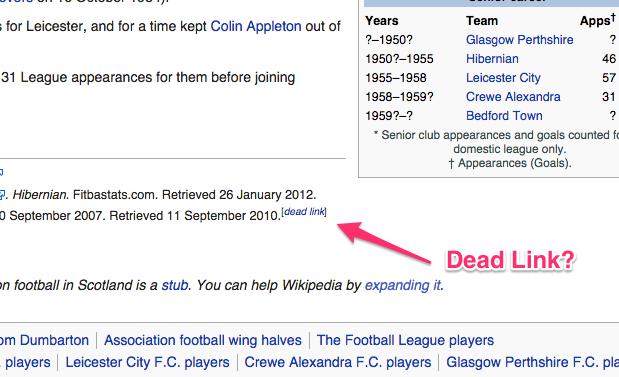
Task: Open the Colin Appleton link
Action: [x=256, y=26]
